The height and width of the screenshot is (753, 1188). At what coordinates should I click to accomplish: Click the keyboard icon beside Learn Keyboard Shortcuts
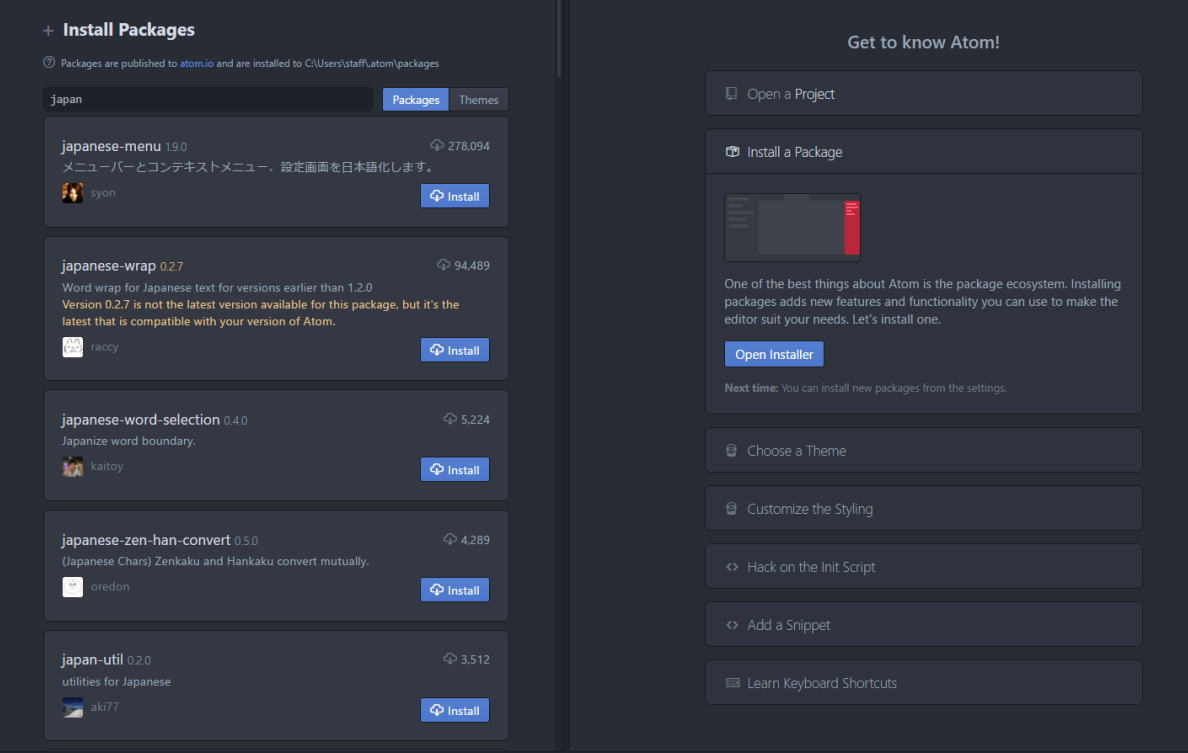click(x=733, y=683)
